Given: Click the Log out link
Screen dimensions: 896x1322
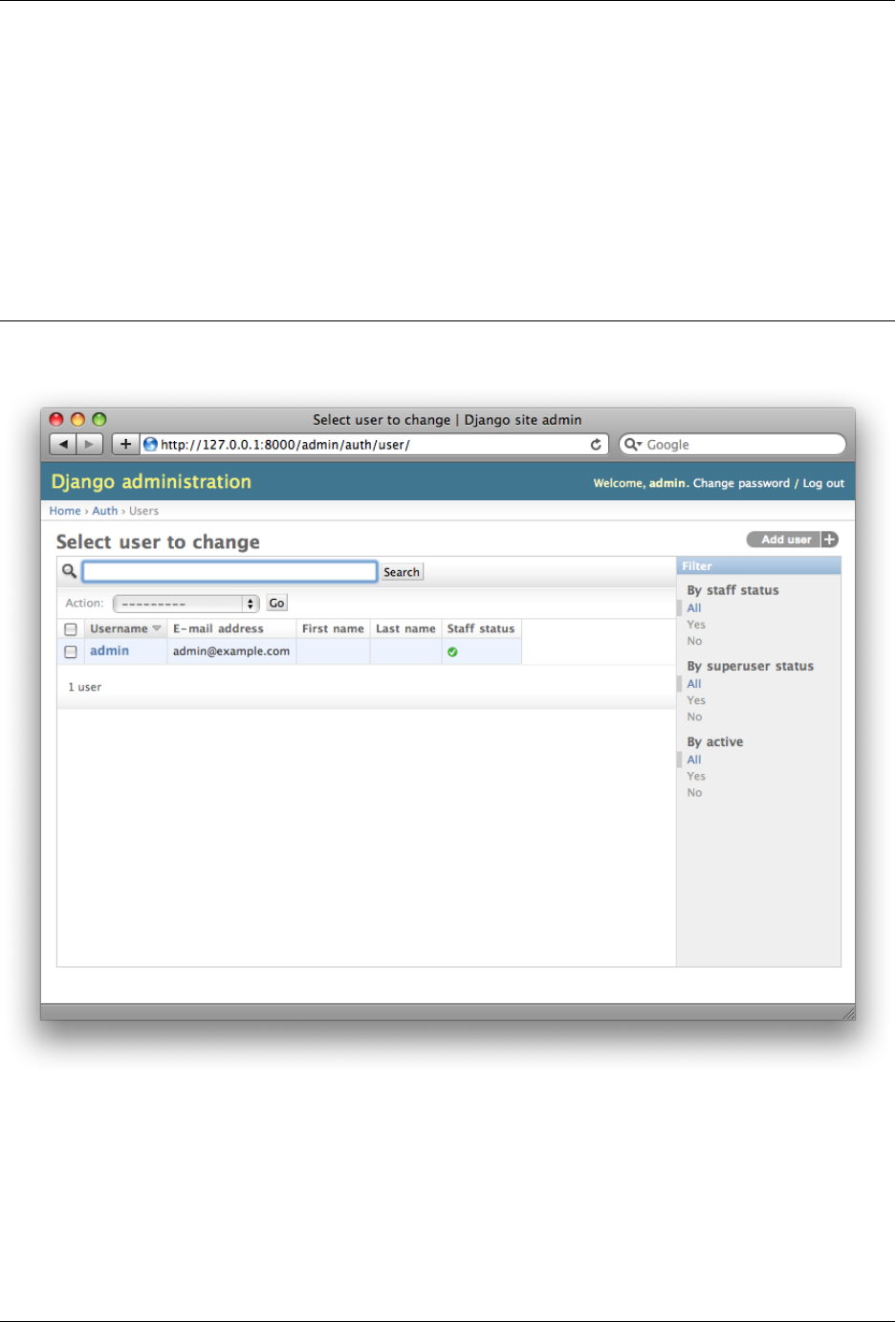Looking at the screenshot, I should pos(823,483).
